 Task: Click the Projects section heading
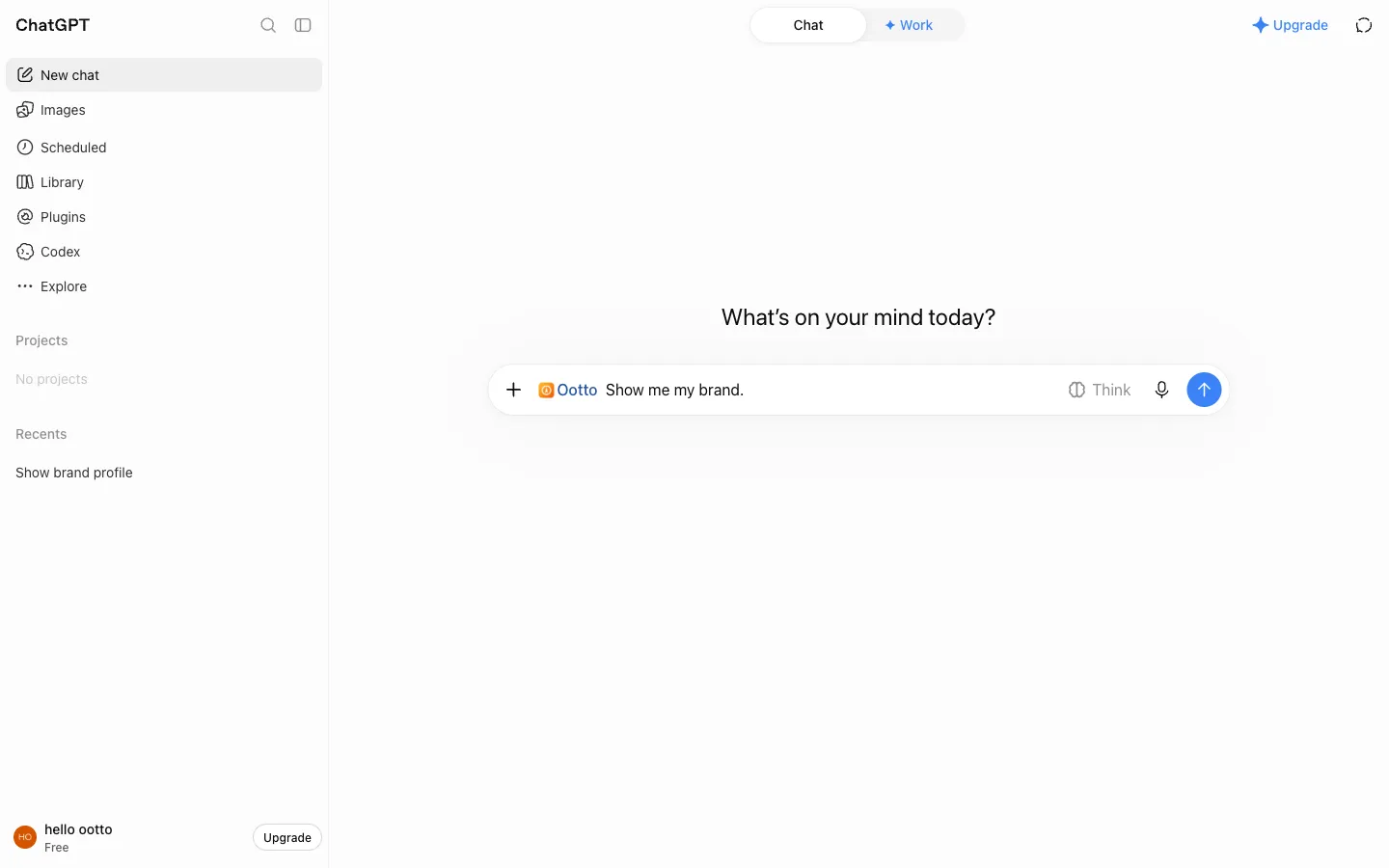click(41, 340)
